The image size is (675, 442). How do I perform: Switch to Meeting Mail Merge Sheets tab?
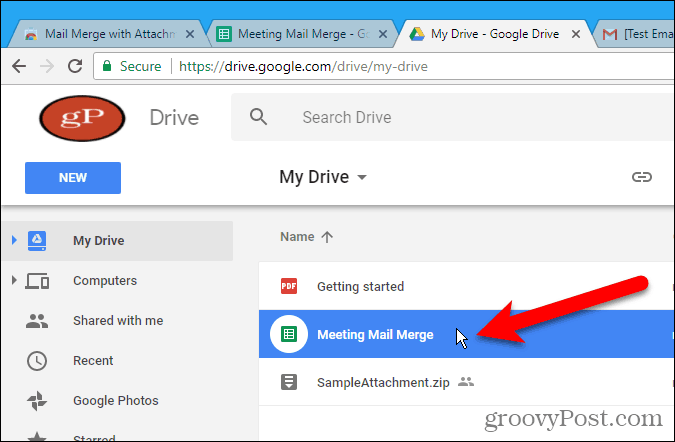coord(303,34)
